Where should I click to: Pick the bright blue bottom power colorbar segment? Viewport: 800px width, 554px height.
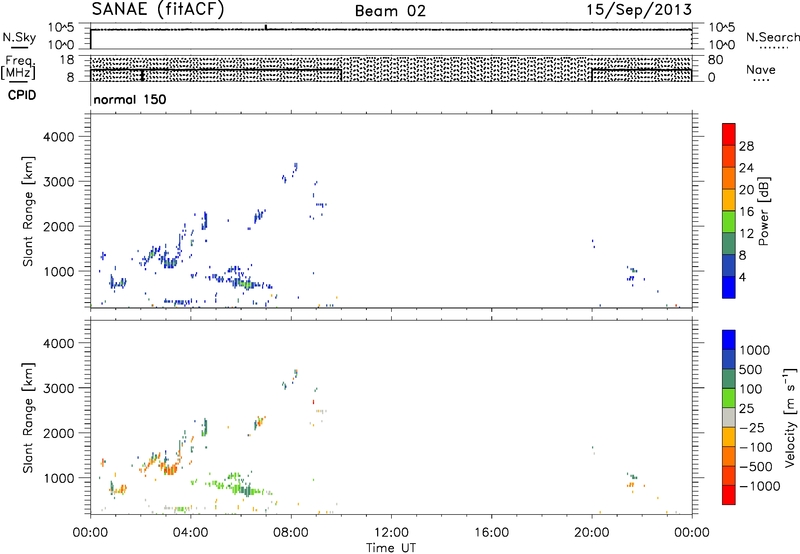click(x=729, y=287)
